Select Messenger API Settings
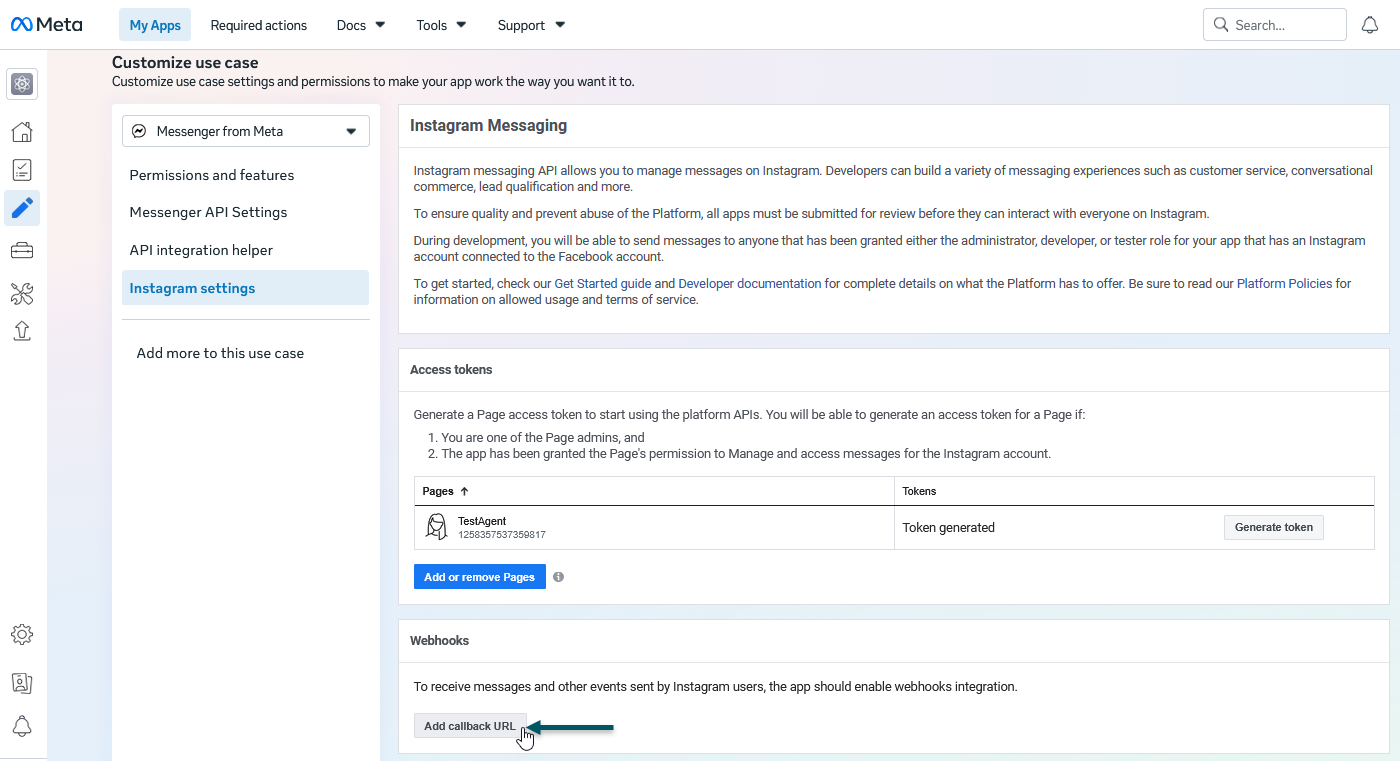Image resolution: width=1400 pixels, height=761 pixels. [x=208, y=212]
